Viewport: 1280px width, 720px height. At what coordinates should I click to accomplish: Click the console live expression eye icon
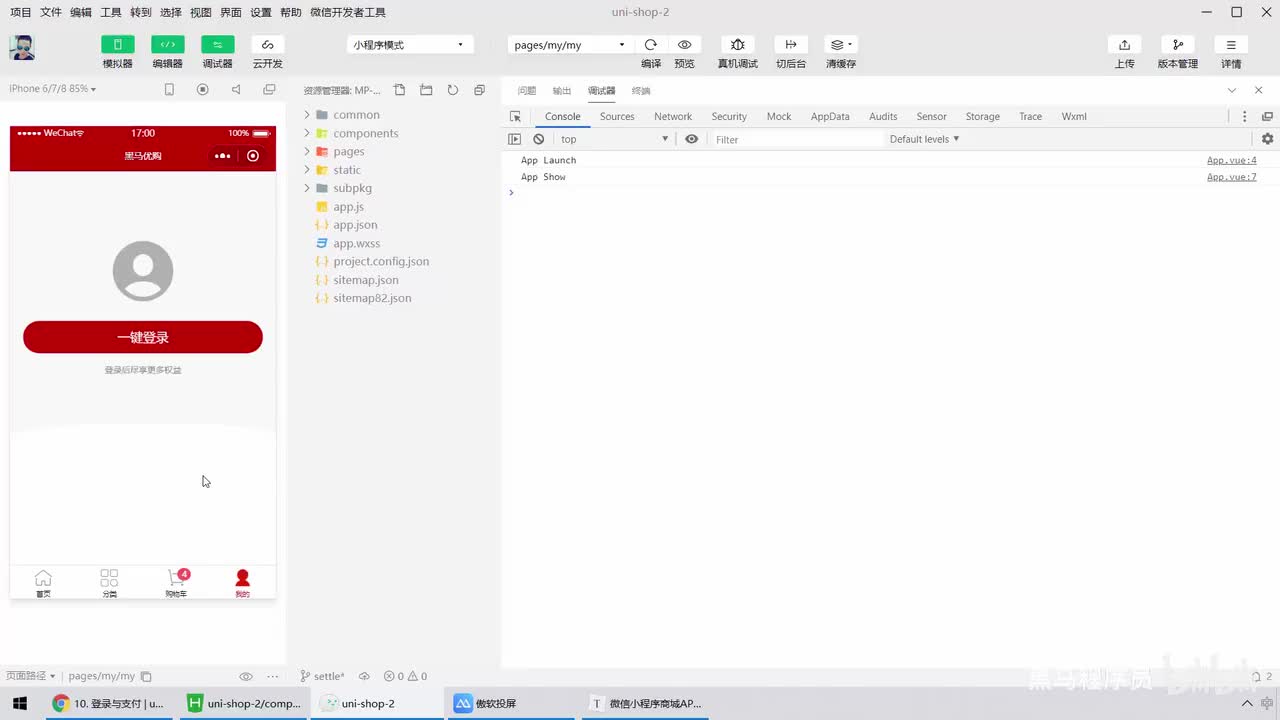point(691,139)
